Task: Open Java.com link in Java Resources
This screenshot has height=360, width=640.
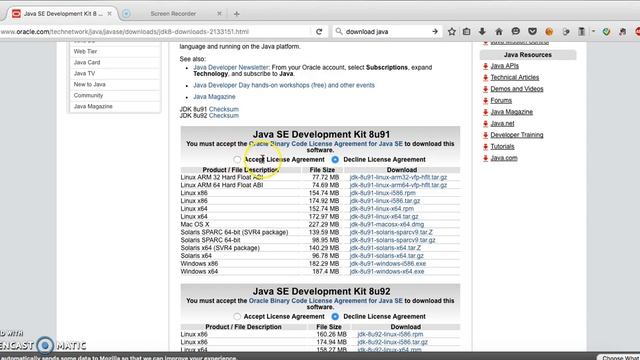Action: 504,158
